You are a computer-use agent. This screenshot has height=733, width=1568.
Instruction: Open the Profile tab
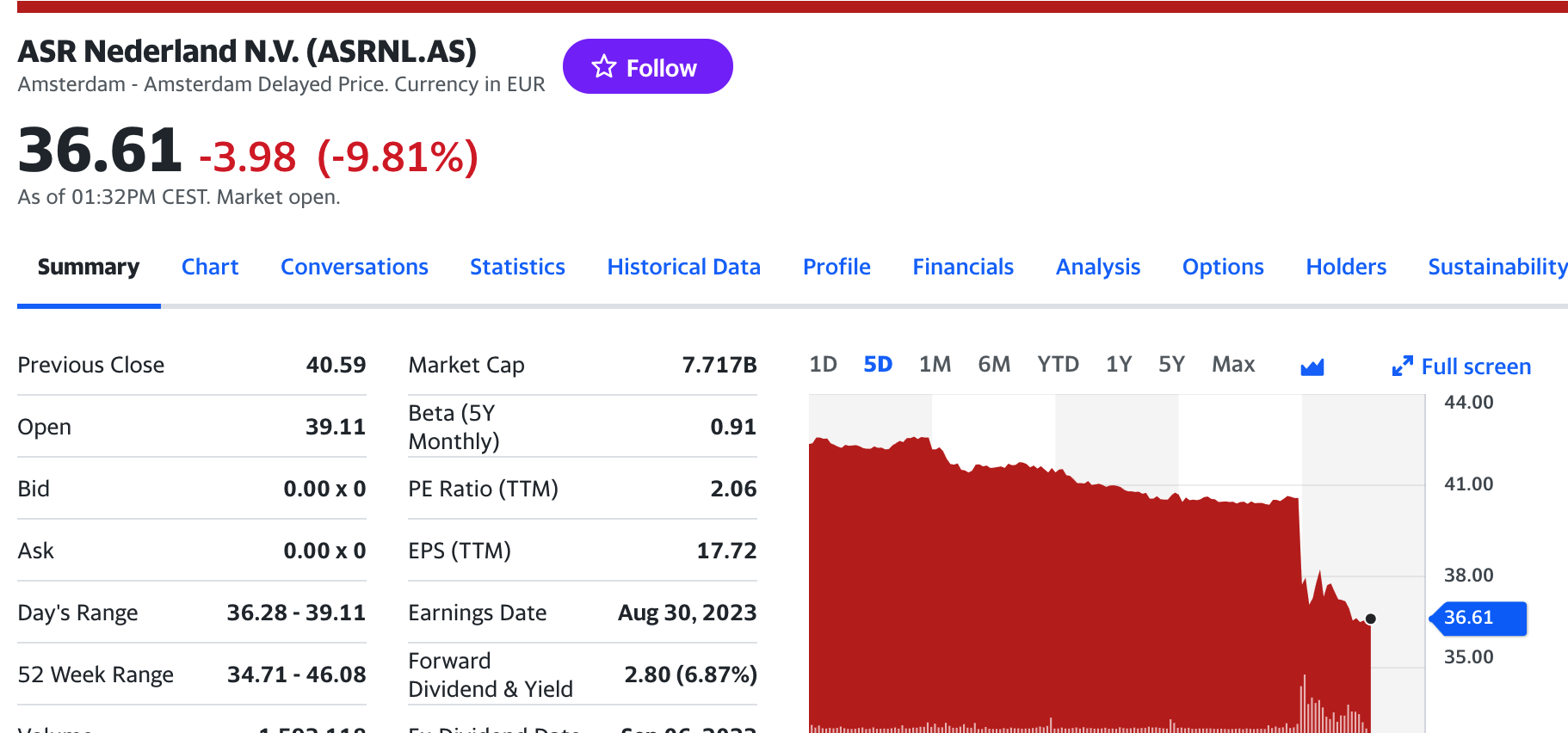[836, 268]
